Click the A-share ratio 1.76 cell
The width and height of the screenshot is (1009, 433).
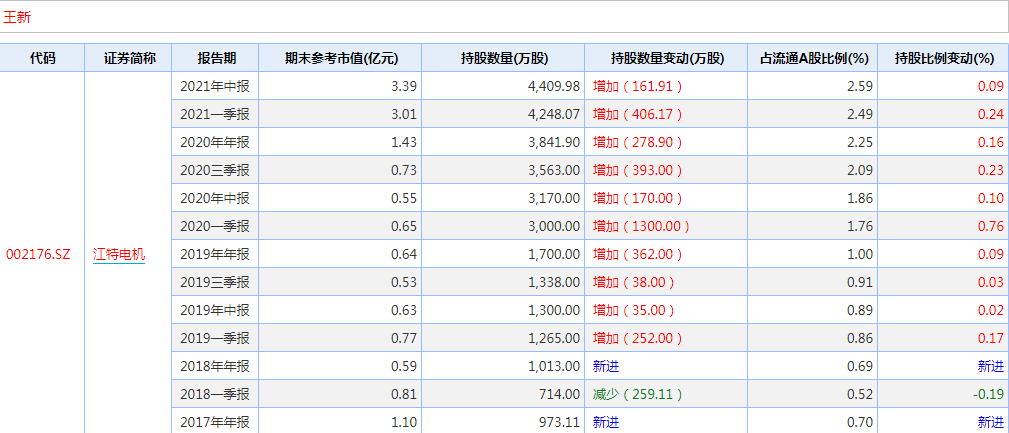pos(813,226)
